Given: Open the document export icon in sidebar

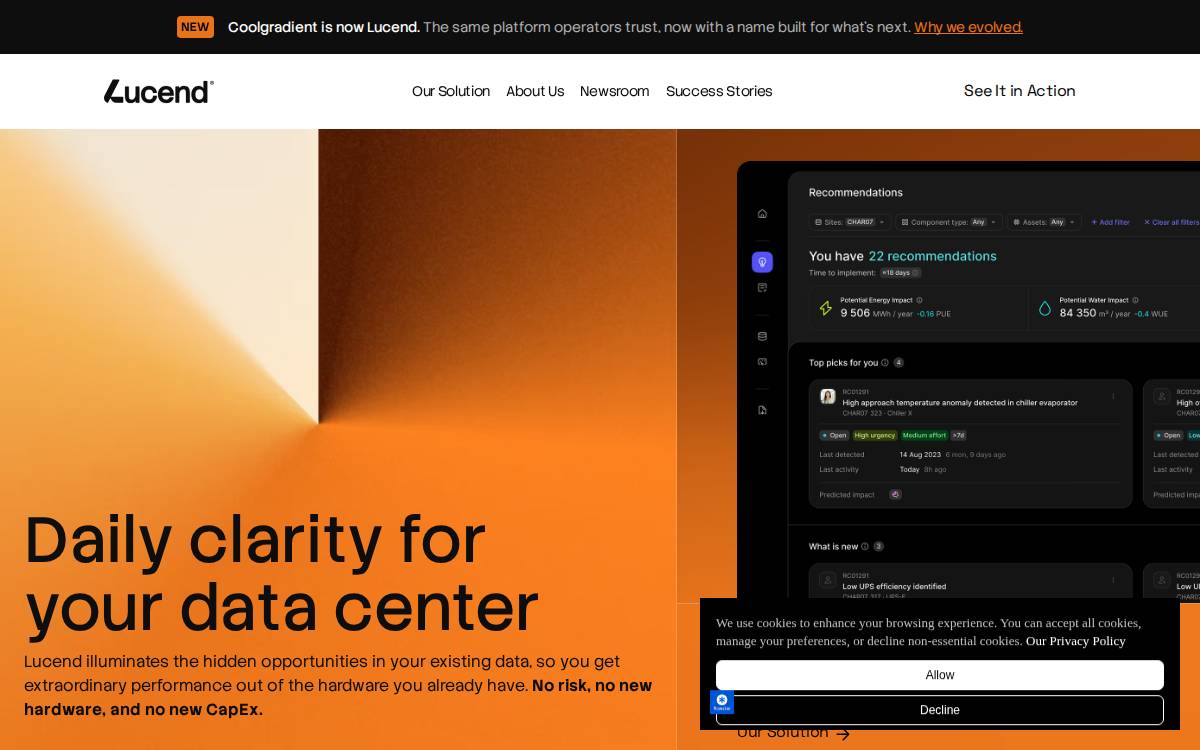Looking at the screenshot, I should tap(762, 410).
